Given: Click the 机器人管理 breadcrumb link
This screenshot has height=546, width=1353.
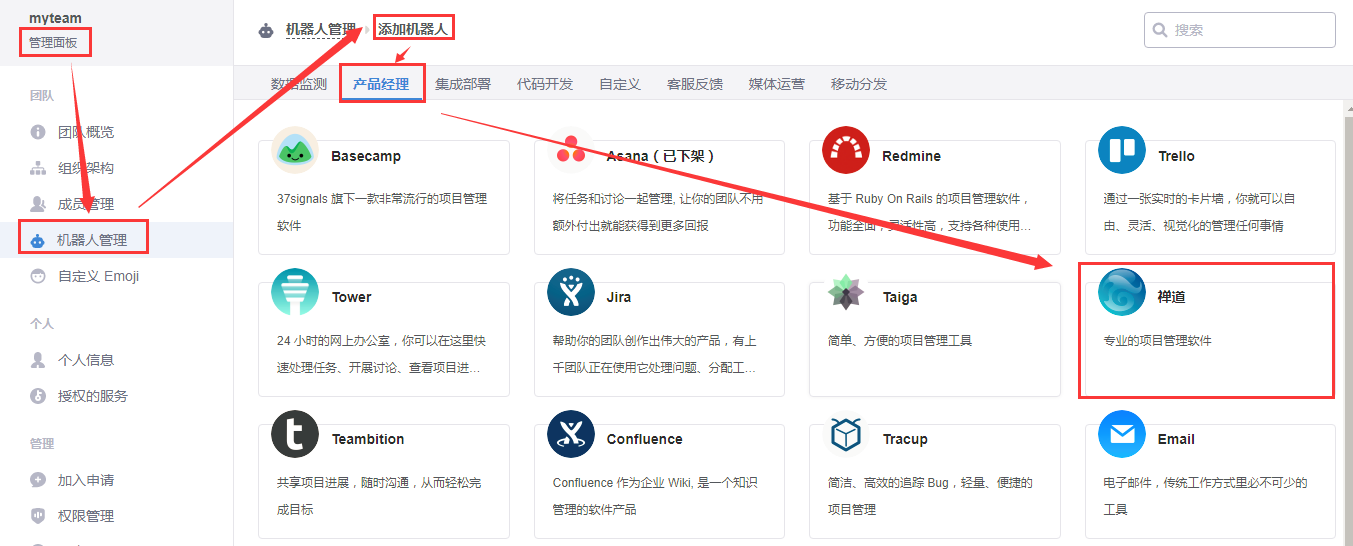Looking at the screenshot, I should pyautogui.click(x=321, y=30).
